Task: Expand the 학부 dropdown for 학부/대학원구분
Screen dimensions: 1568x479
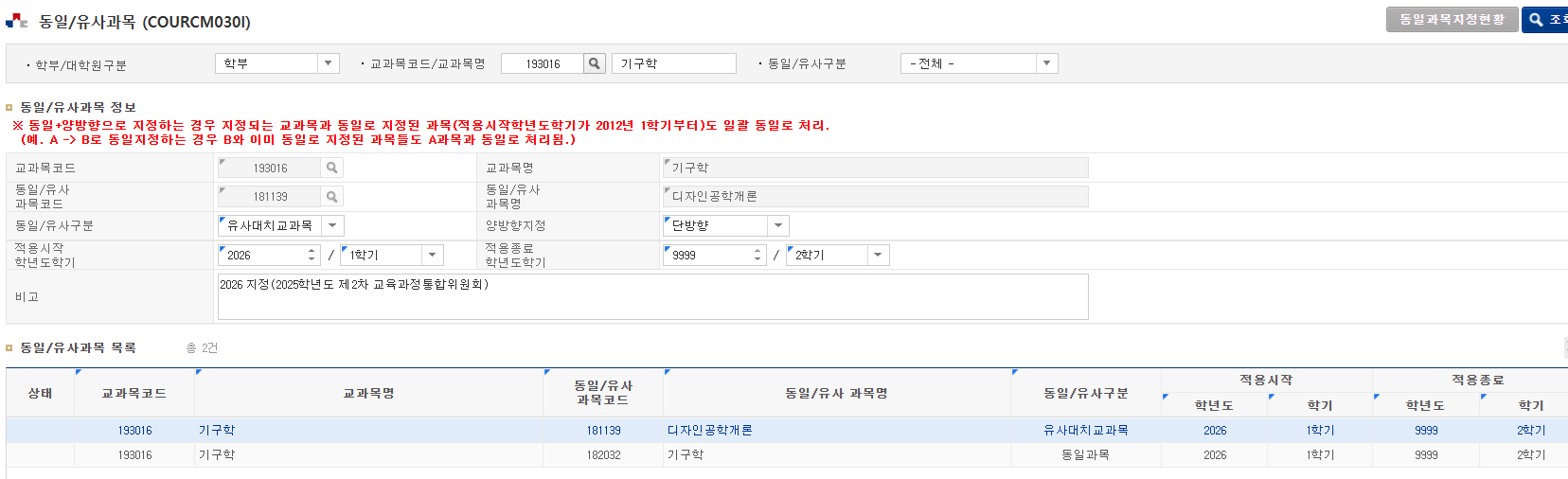Action: pos(328,63)
